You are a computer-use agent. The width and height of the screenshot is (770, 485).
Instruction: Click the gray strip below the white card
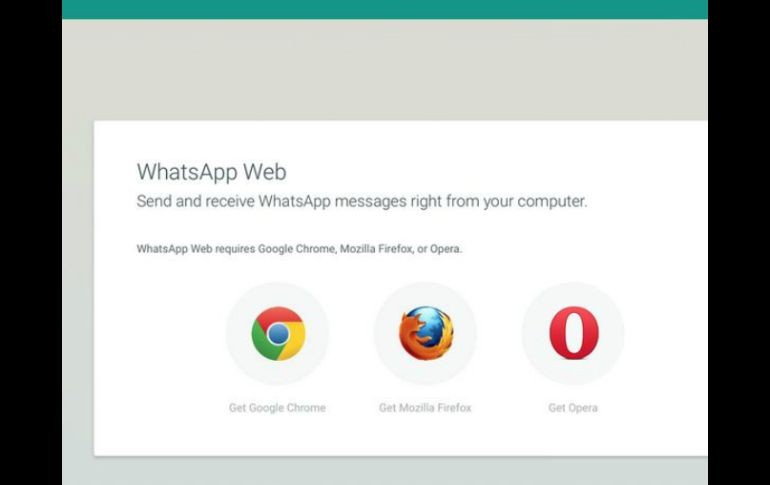[385, 470]
